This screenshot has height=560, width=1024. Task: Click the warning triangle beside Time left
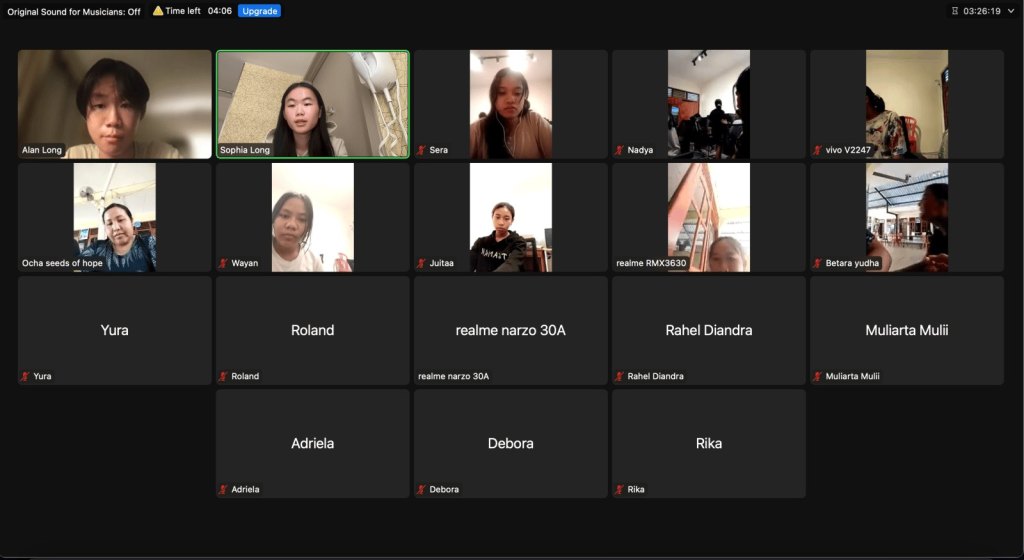(158, 10)
